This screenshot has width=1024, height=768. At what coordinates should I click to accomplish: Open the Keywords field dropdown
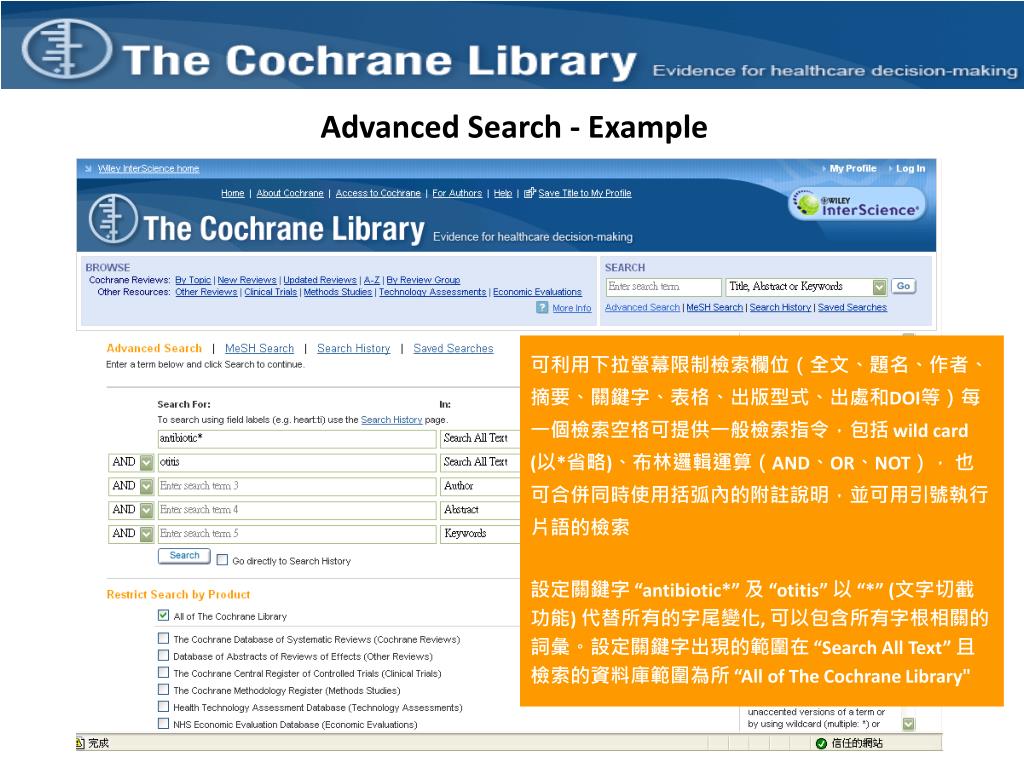coord(480,534)
